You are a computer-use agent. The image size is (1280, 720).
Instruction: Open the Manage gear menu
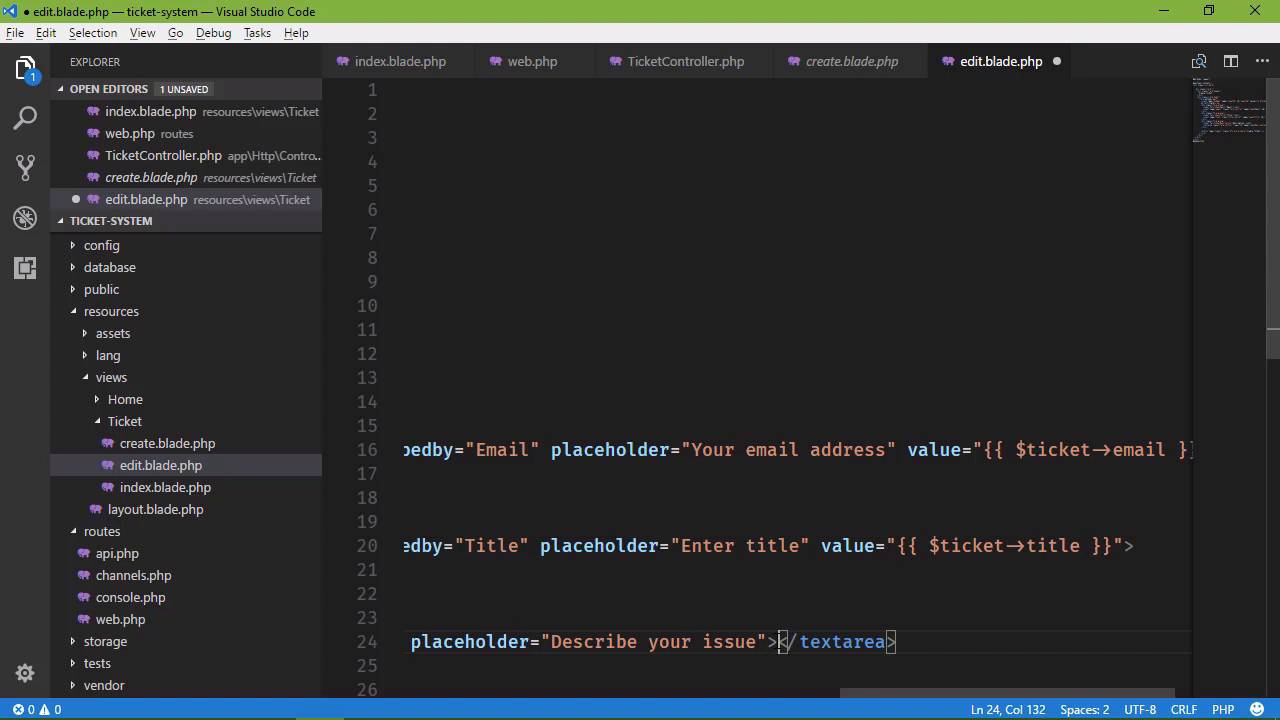coord(25,673)
